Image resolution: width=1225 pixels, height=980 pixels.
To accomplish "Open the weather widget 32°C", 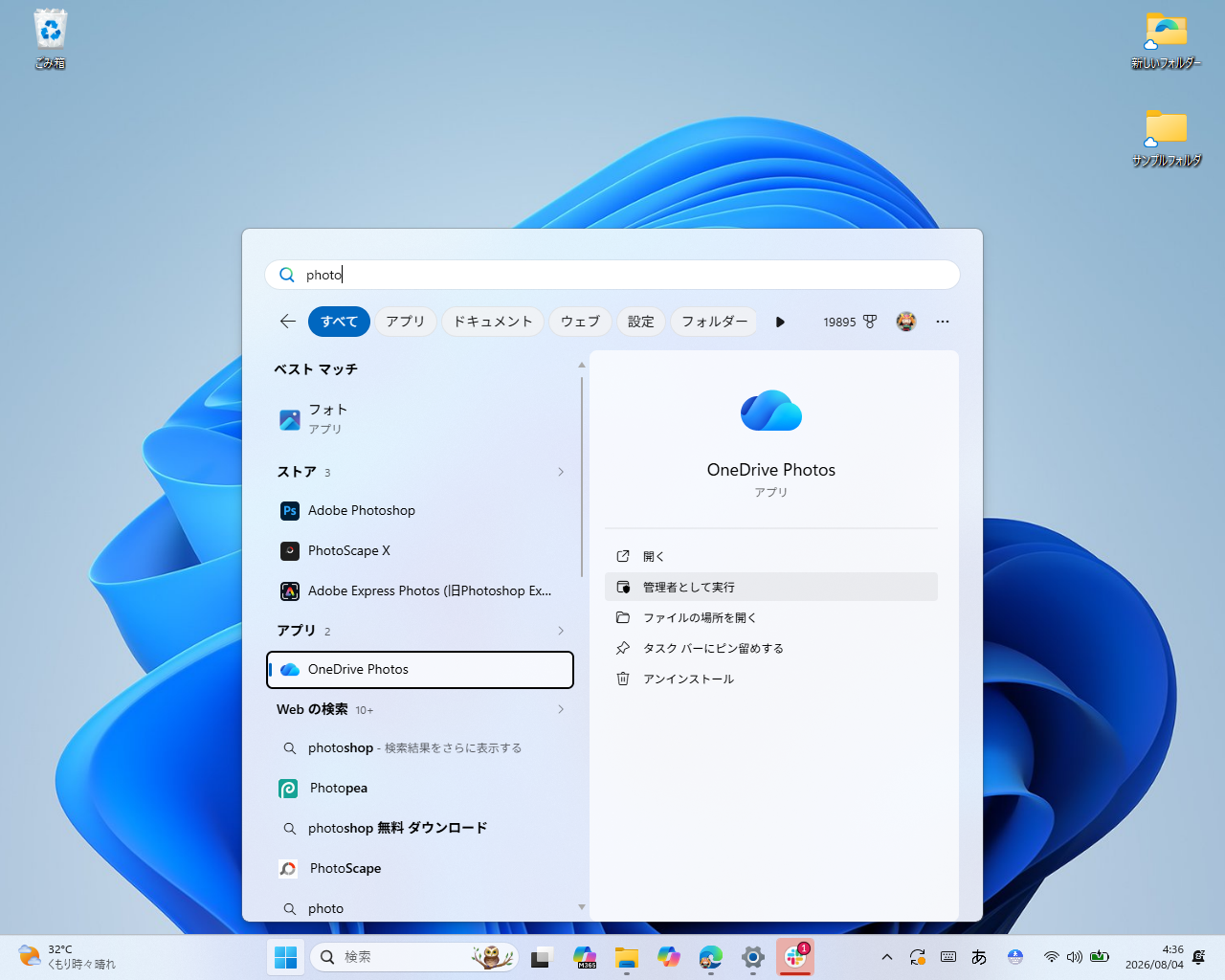I will tap(67, 957).
